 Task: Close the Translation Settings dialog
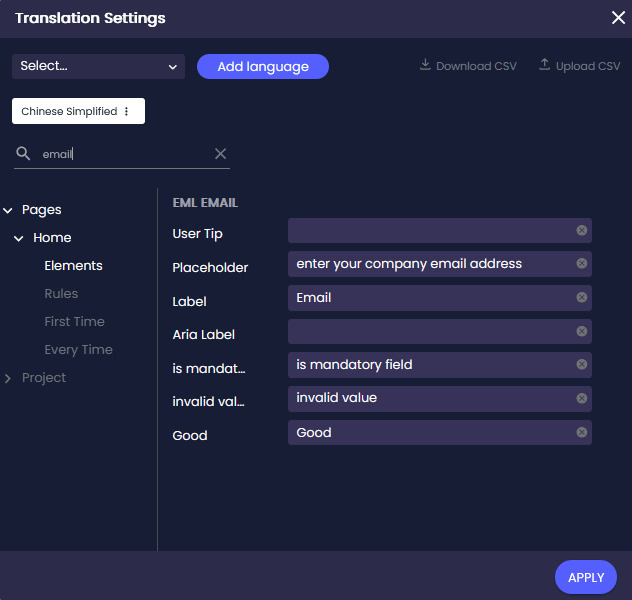(x=618, y=18)
